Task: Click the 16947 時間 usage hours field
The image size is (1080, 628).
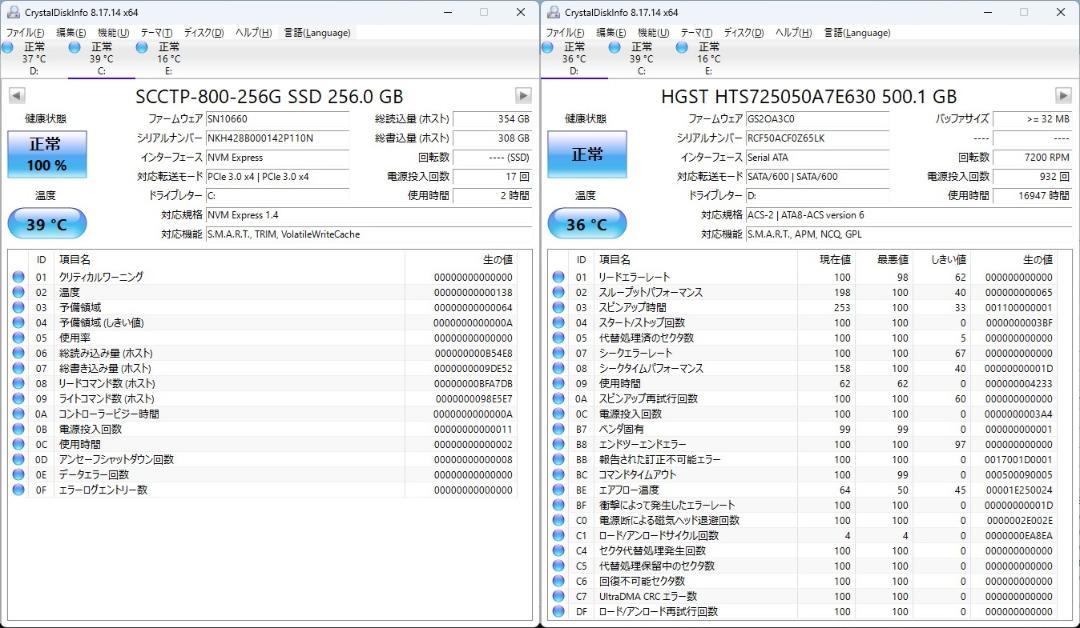Action: pyautogui.click(x=1032, y=196)
